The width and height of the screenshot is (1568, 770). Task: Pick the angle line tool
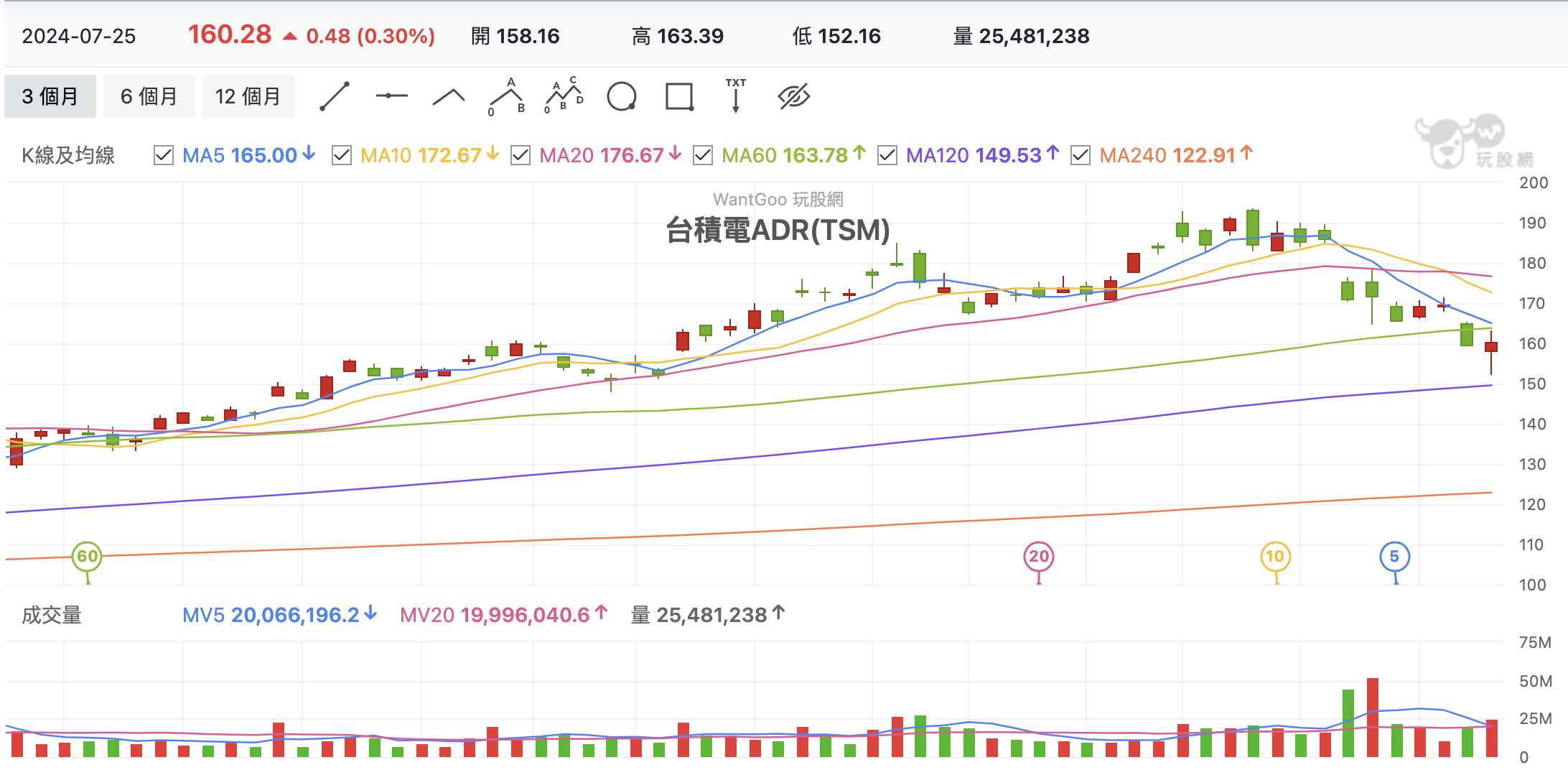coord(449,96)
